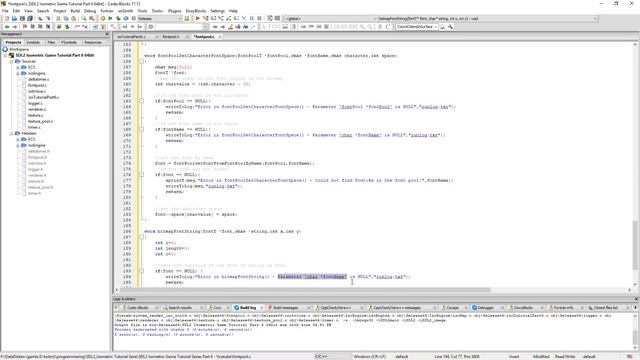Viewport: 640px width, 360px height.
Task: Click the search icon beside CountColorsOnSurface box
Action: (x=442, y=27)
